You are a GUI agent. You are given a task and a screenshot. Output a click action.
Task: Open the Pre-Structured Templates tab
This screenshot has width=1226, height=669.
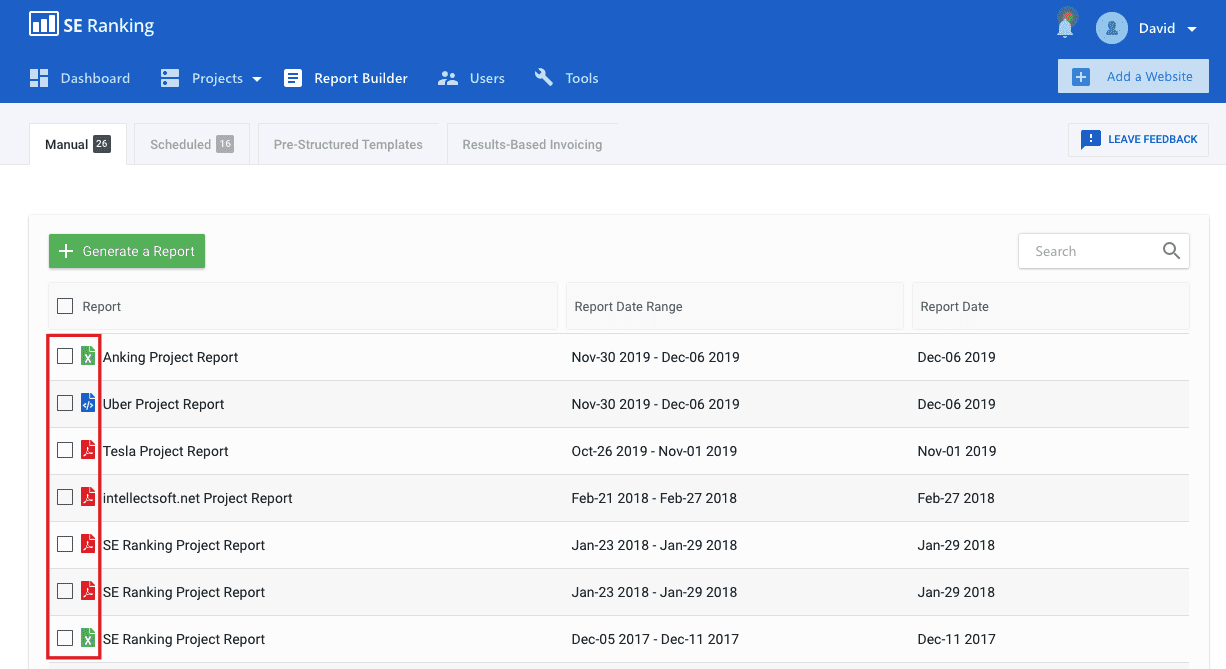point(348,144)
